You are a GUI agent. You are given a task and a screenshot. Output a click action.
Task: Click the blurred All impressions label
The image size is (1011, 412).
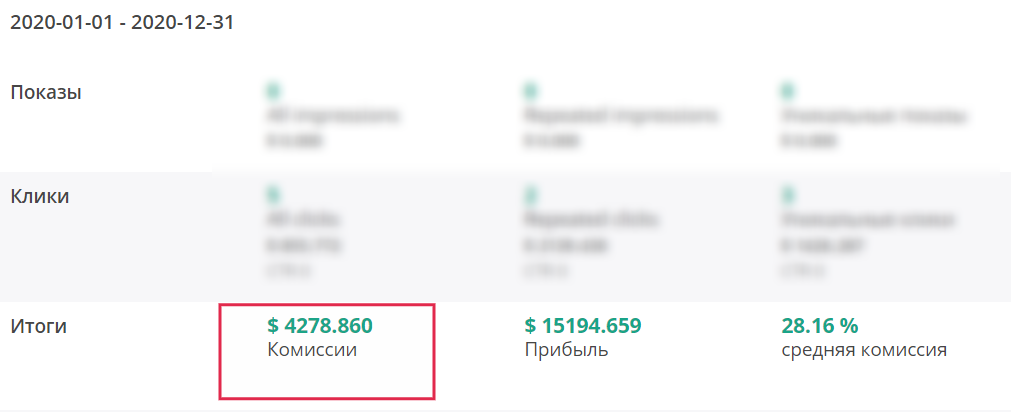[x=333, y=116]
